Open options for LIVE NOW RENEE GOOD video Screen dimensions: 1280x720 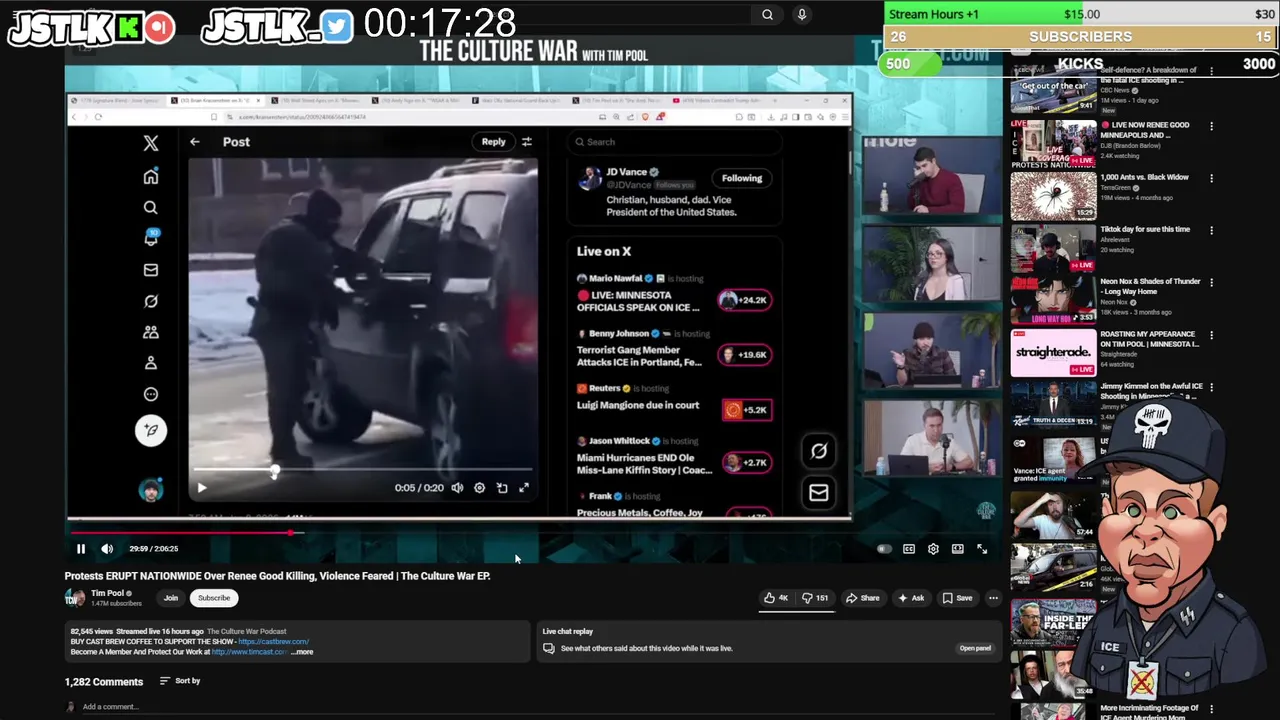click(1212, 127)
